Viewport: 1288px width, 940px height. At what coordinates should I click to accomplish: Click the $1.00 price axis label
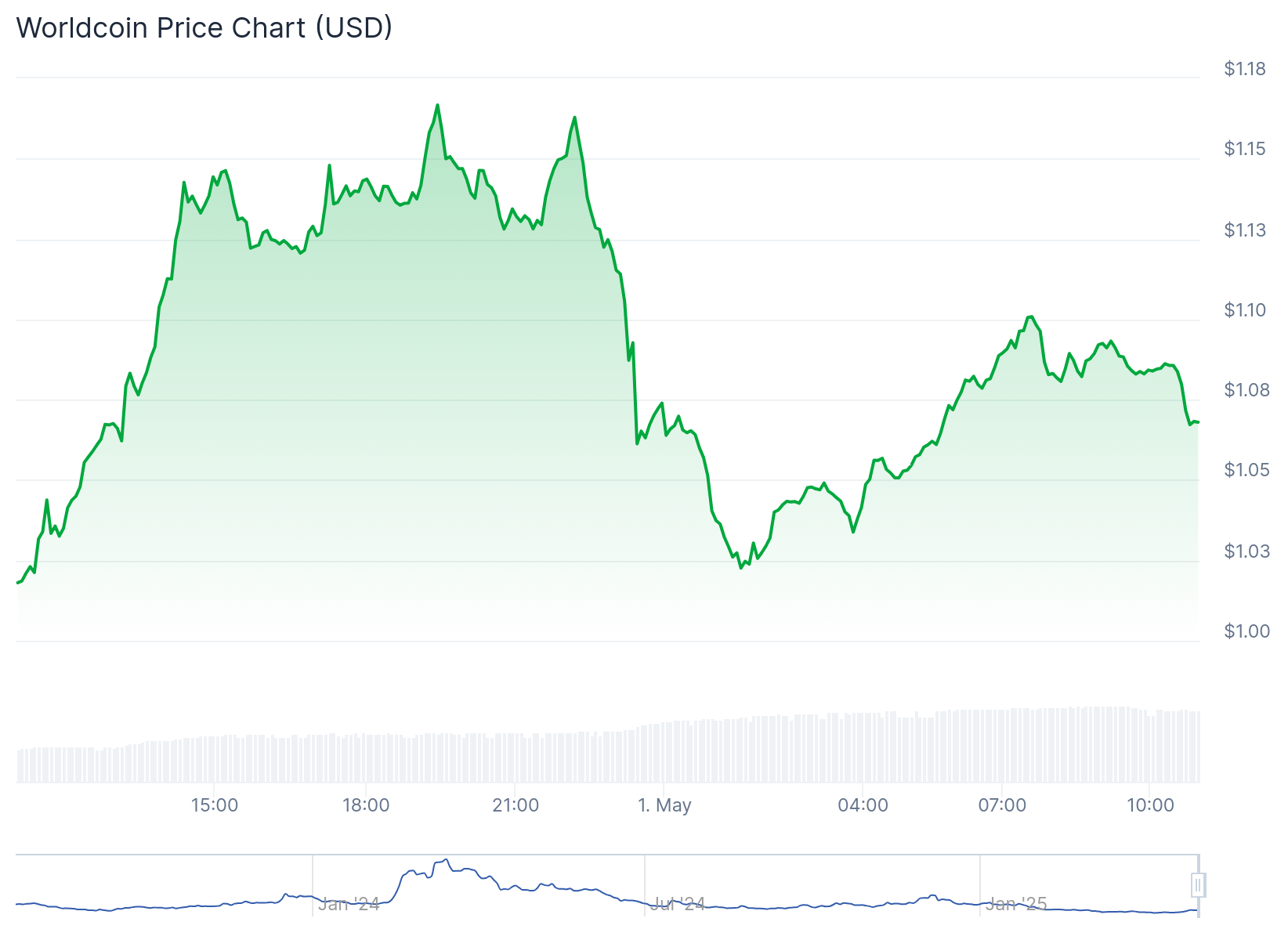pos(1244,631)
